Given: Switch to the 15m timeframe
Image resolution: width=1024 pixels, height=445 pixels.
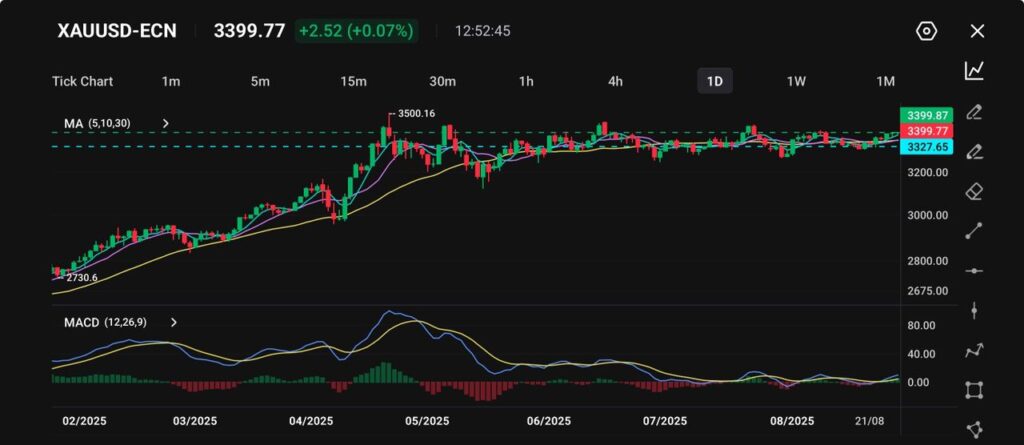Looking at the screenshot, I should (x=352, y=81).
